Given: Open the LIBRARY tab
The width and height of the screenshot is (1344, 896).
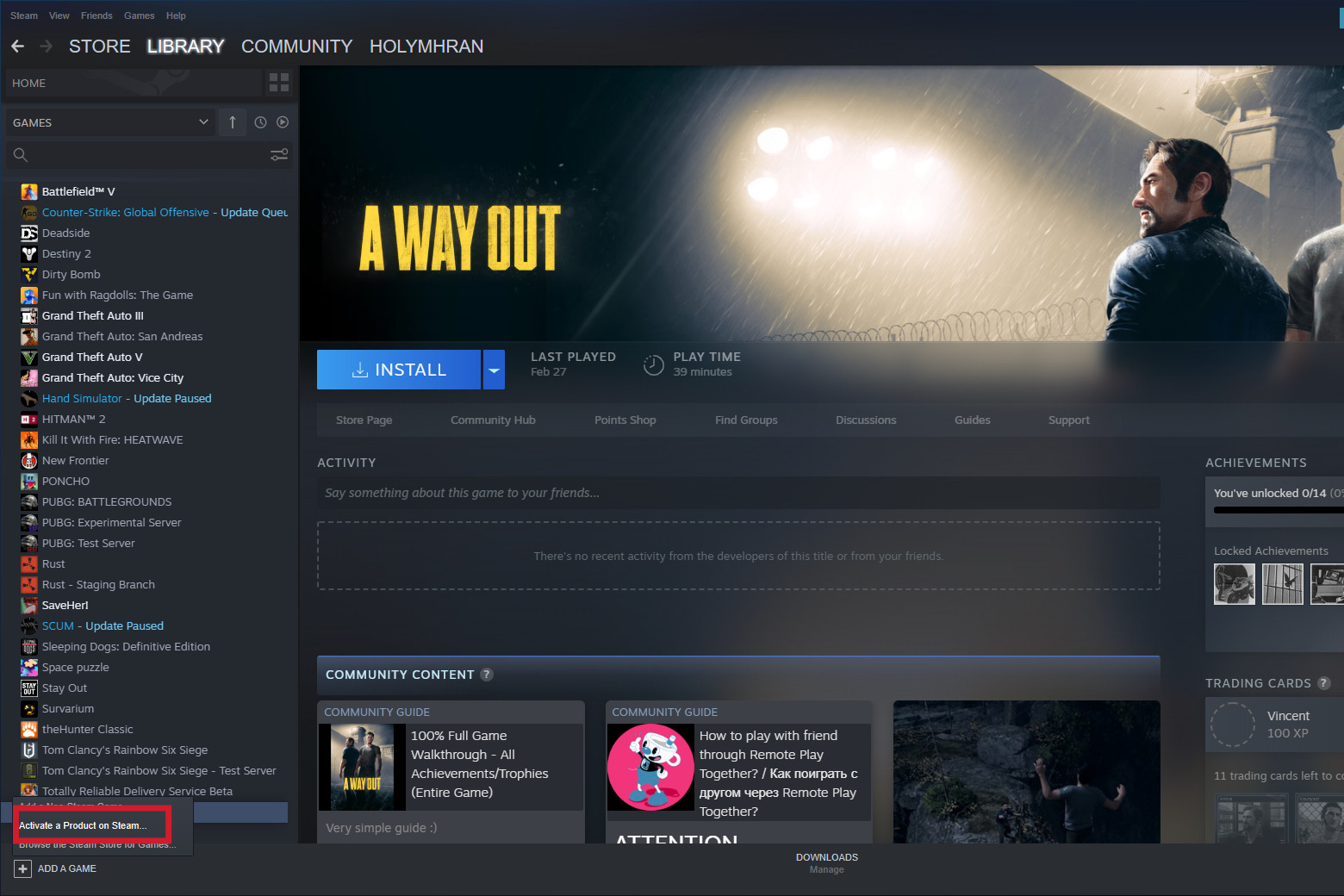Looking at the screenshot, I should [x=185, y=47].
